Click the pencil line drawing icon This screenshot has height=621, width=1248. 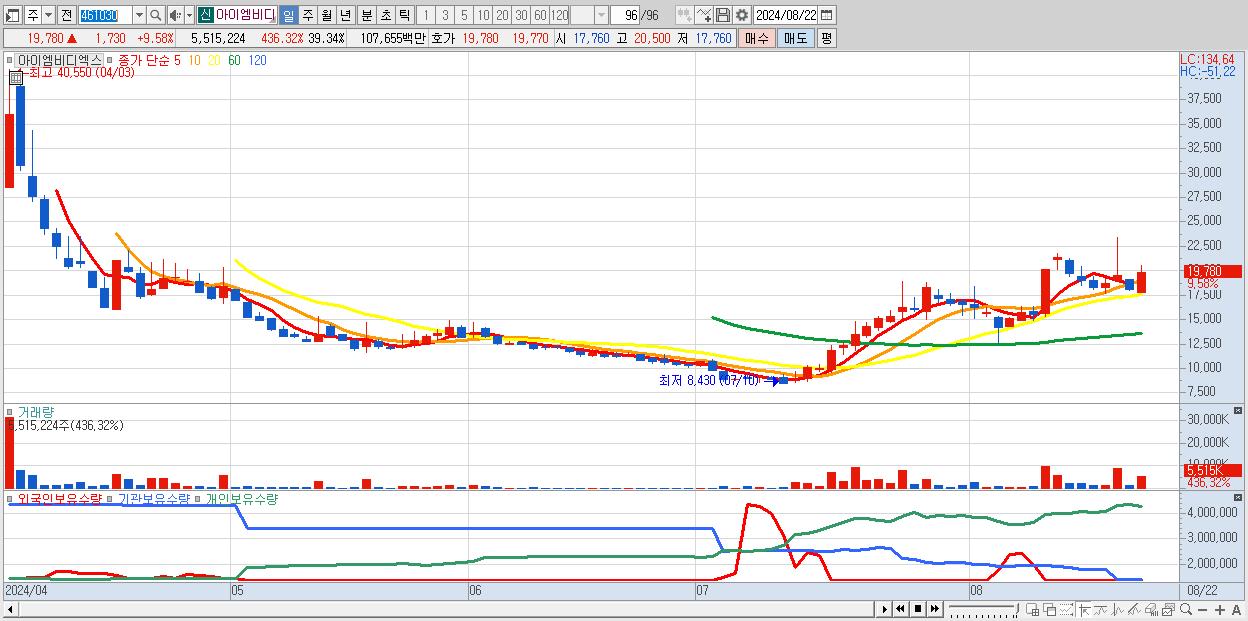[1134, 609]
